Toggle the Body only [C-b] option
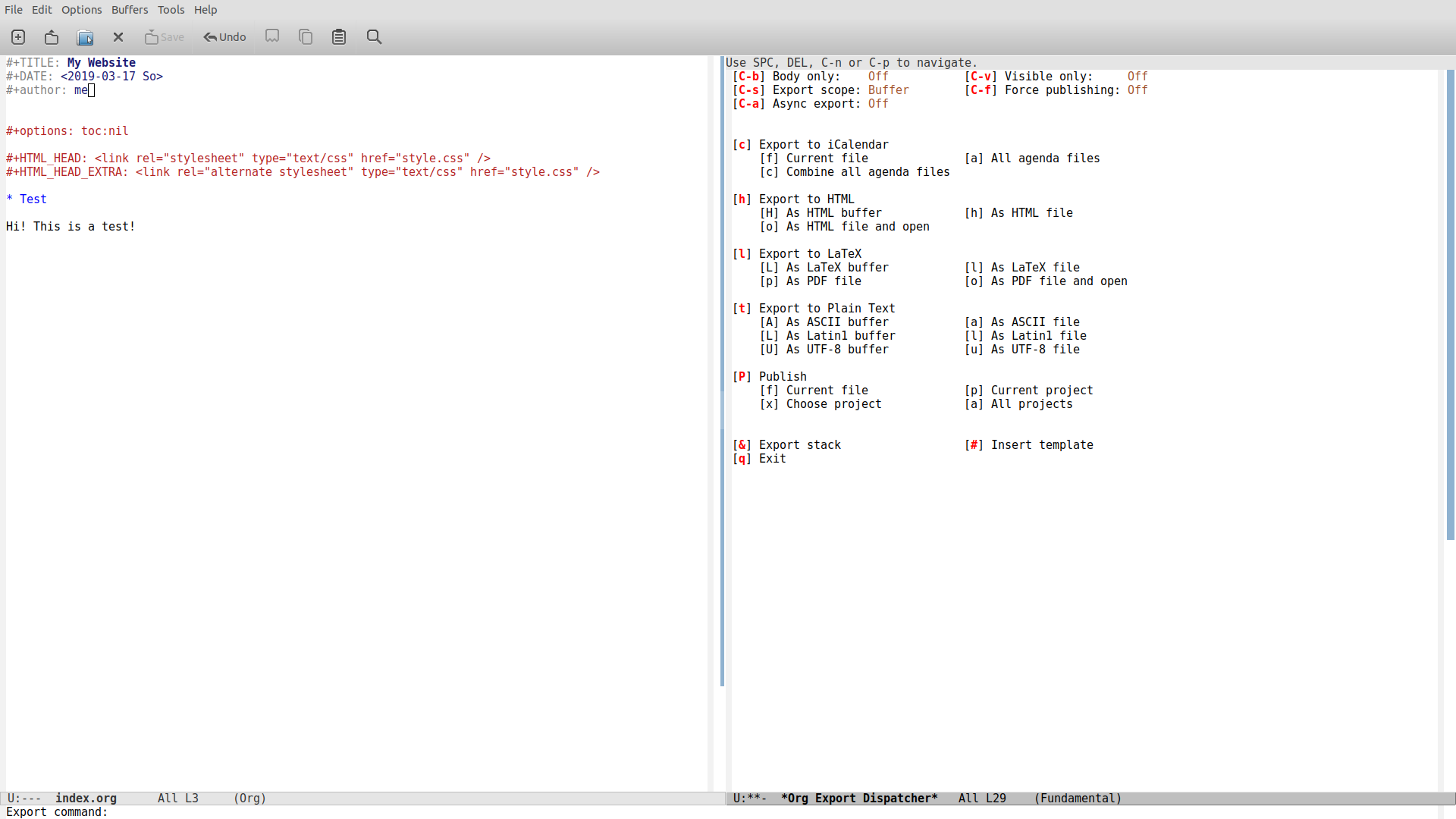Viewport: 1456px width, 819px height. coord(805,77)
